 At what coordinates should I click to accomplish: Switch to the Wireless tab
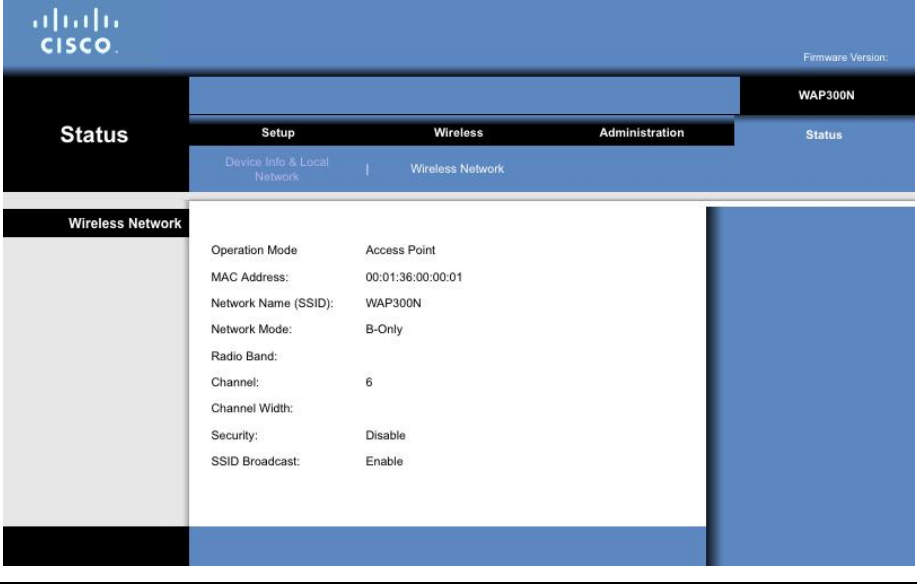pos(458,133)
